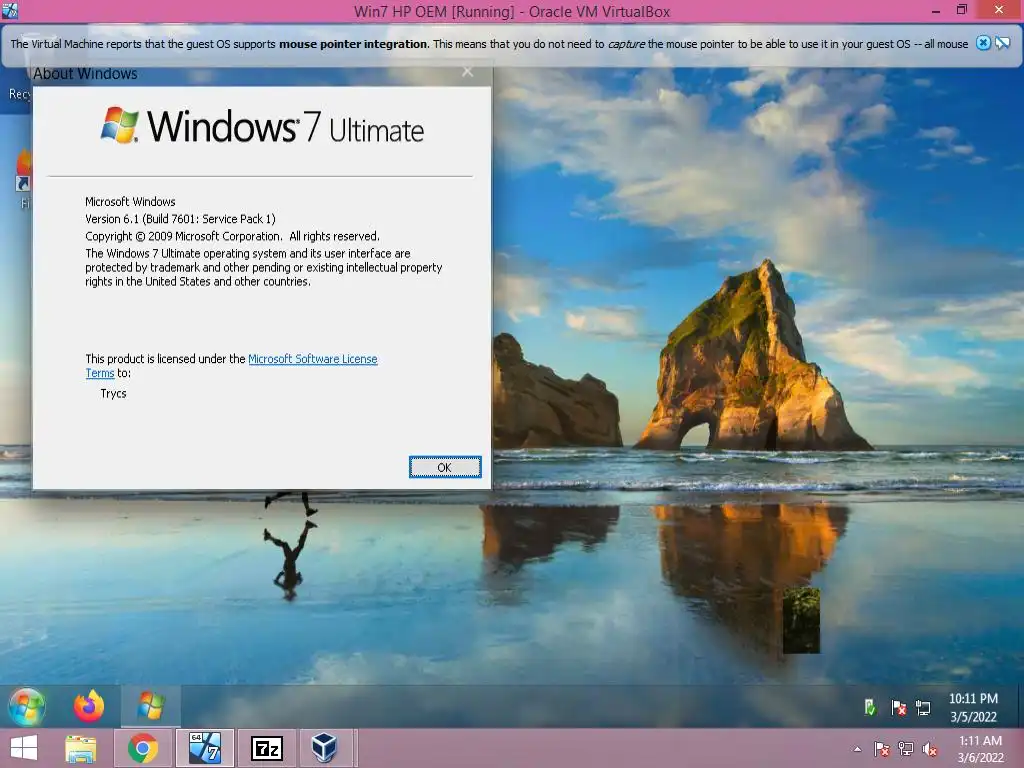Minimize the VirtualBox window

[x=936, y=10]
